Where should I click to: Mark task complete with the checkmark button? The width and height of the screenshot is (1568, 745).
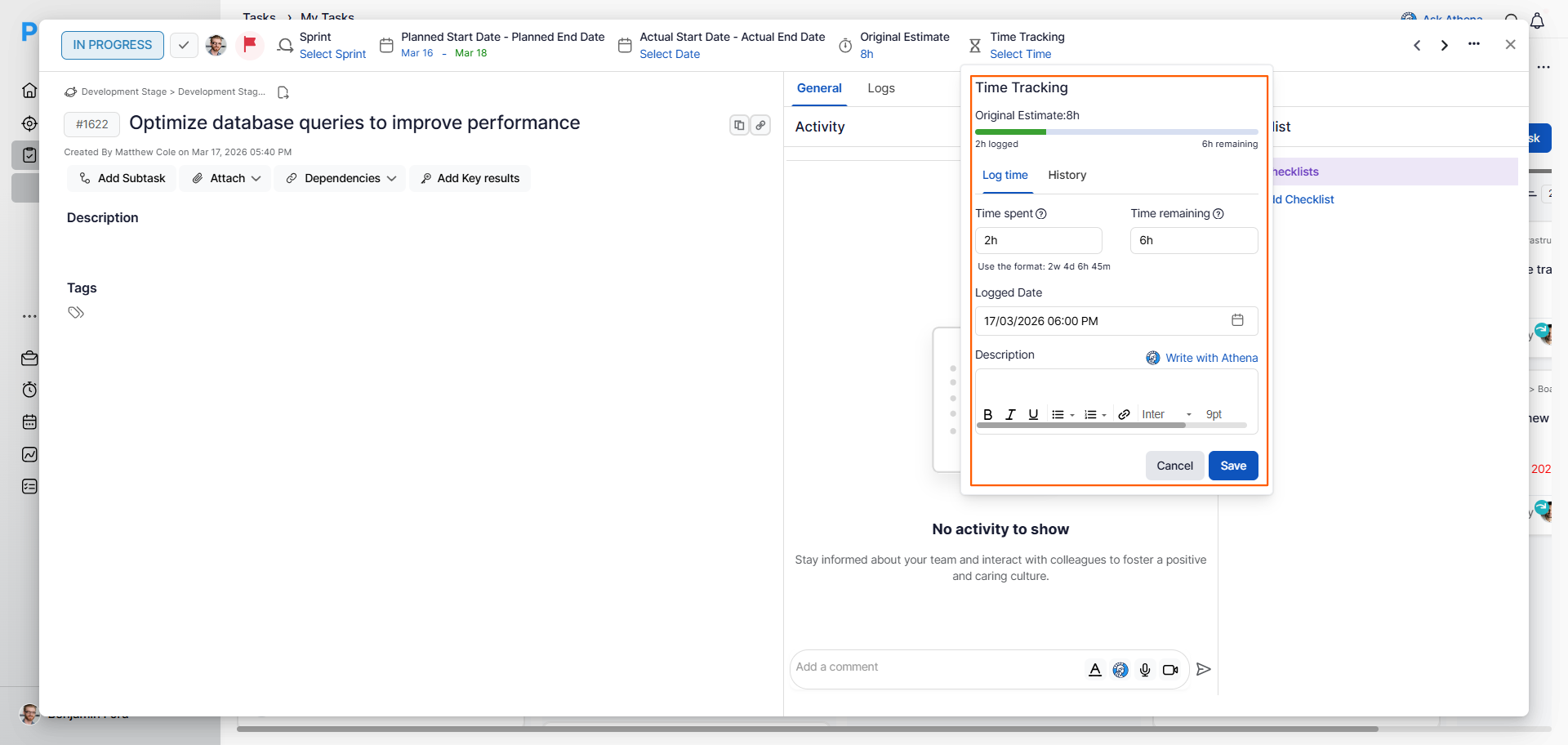(184, 45)
